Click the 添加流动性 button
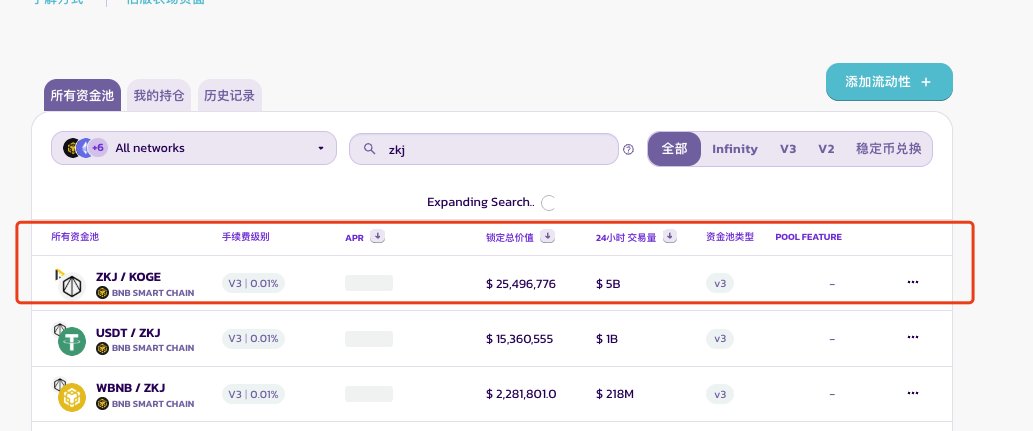The width and height of the screenshot is (1033, 431). [x=889, y=82]
